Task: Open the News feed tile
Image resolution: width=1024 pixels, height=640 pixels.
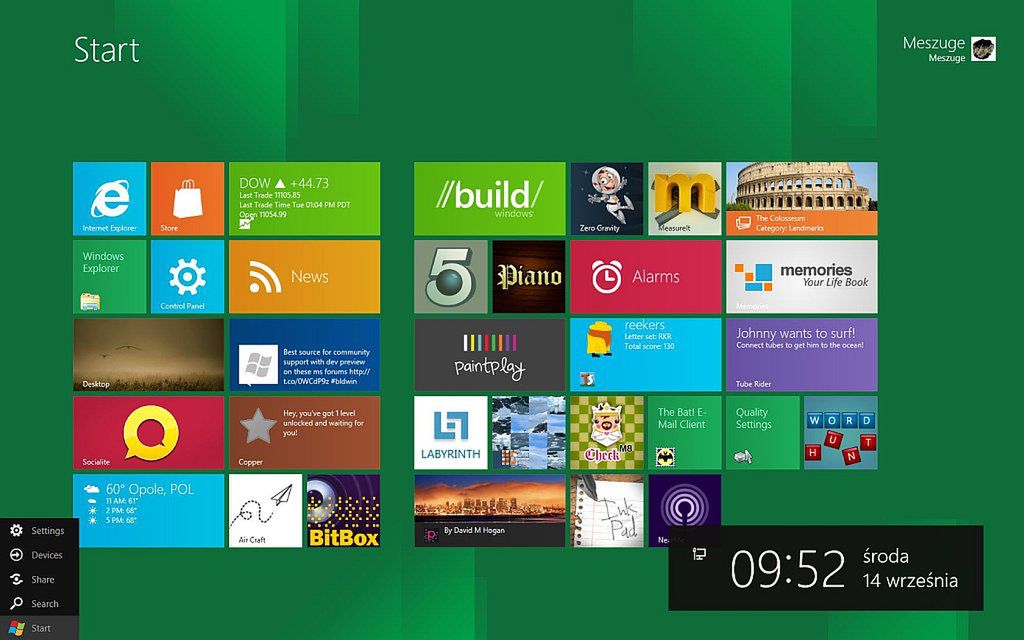Action: click(x=304, y=277)
